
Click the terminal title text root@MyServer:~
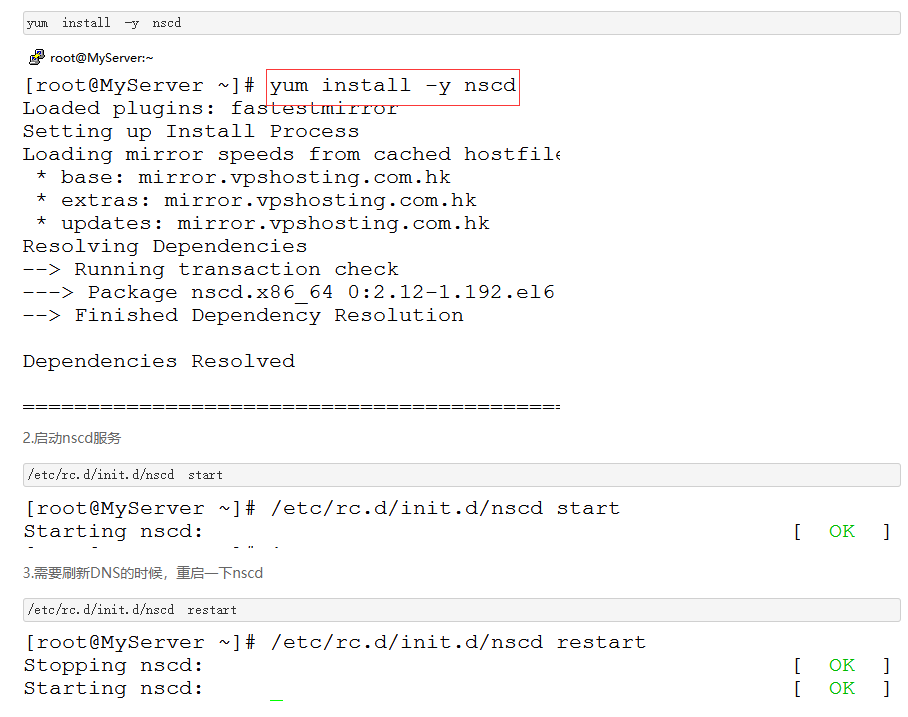click(x=101, y=58)
